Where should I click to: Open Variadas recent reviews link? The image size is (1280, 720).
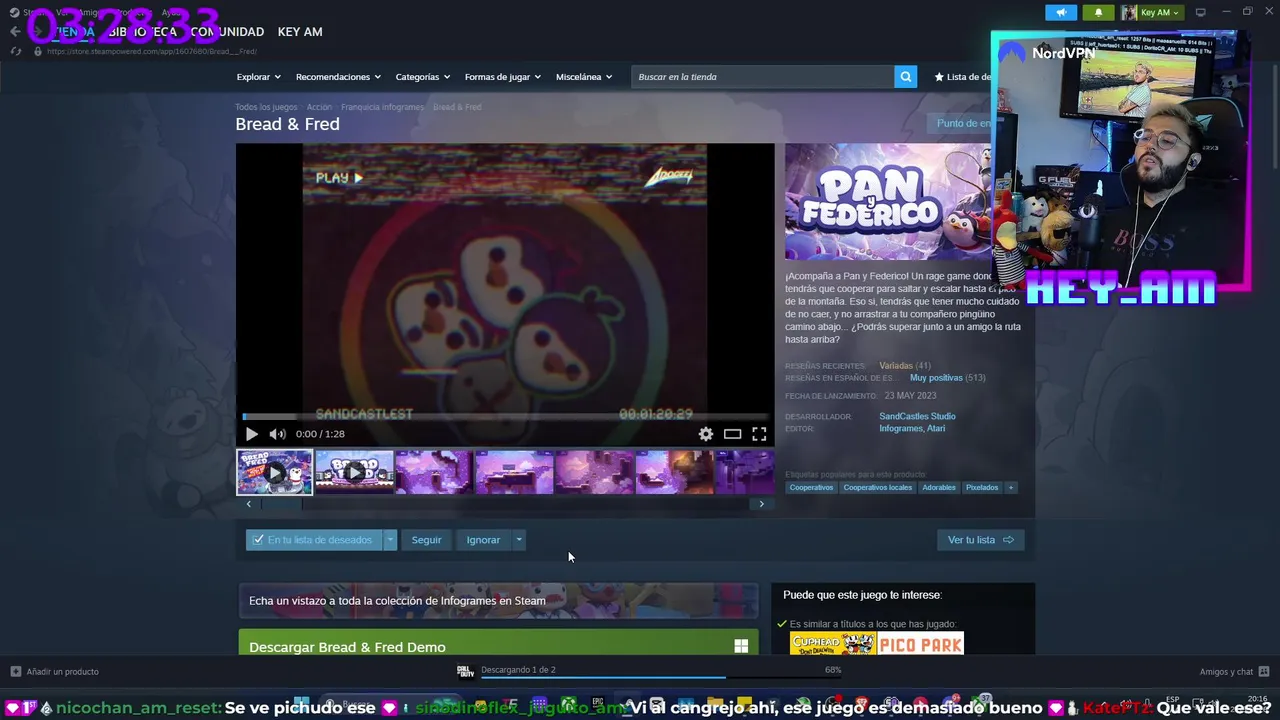click(895, 366)
